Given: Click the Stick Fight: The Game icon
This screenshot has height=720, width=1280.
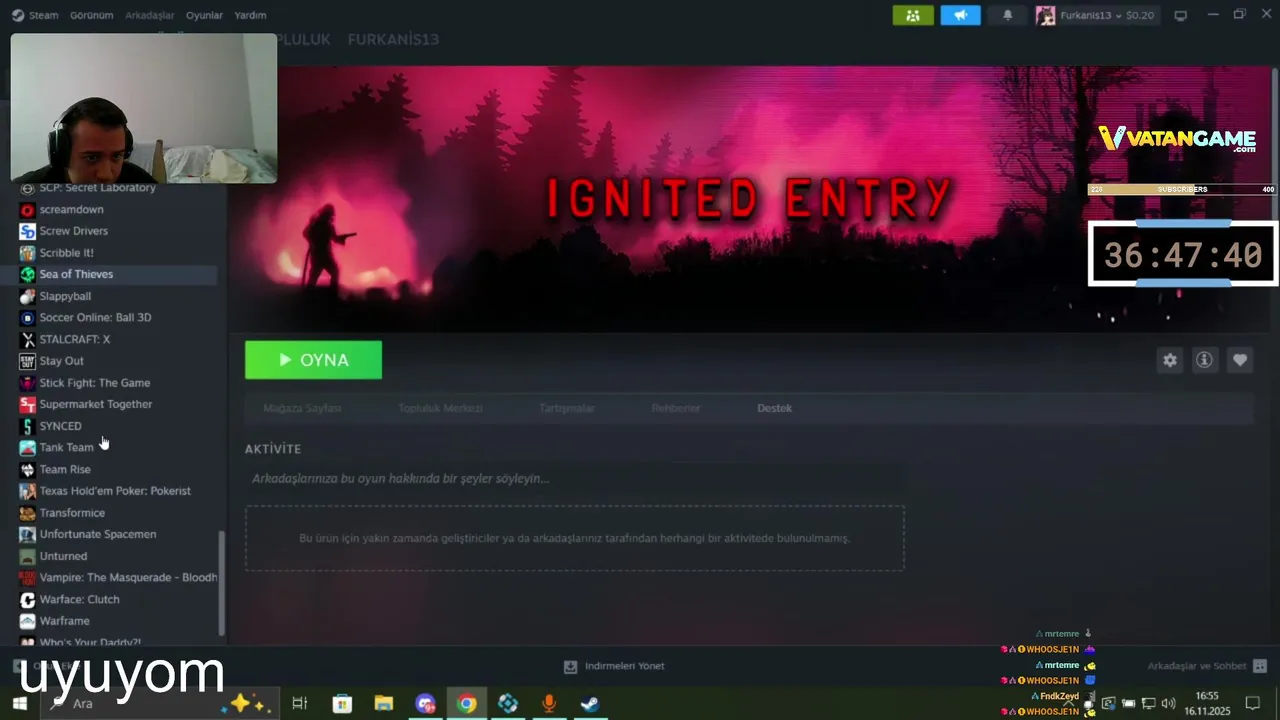Looking at the screenshot, I should (x=28, y=383).
